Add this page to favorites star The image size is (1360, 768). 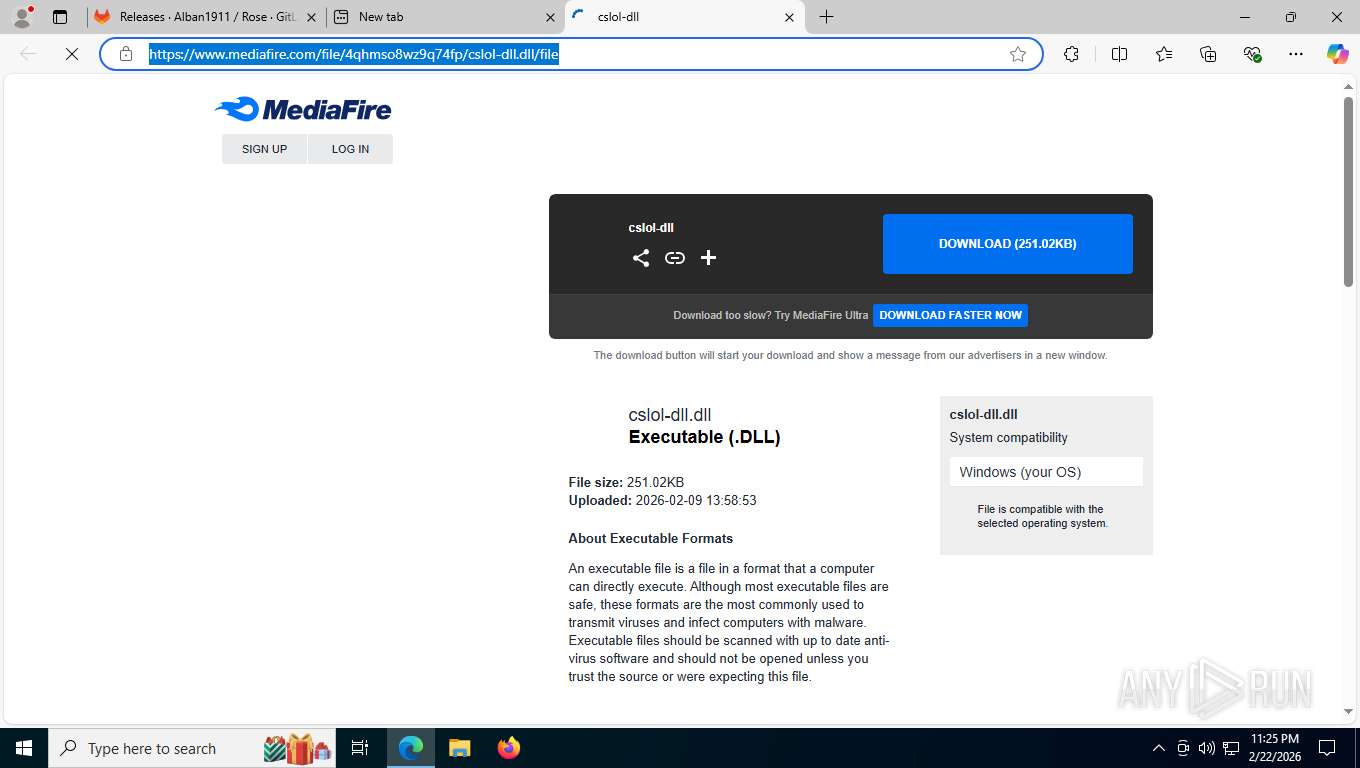point(1018,54)
